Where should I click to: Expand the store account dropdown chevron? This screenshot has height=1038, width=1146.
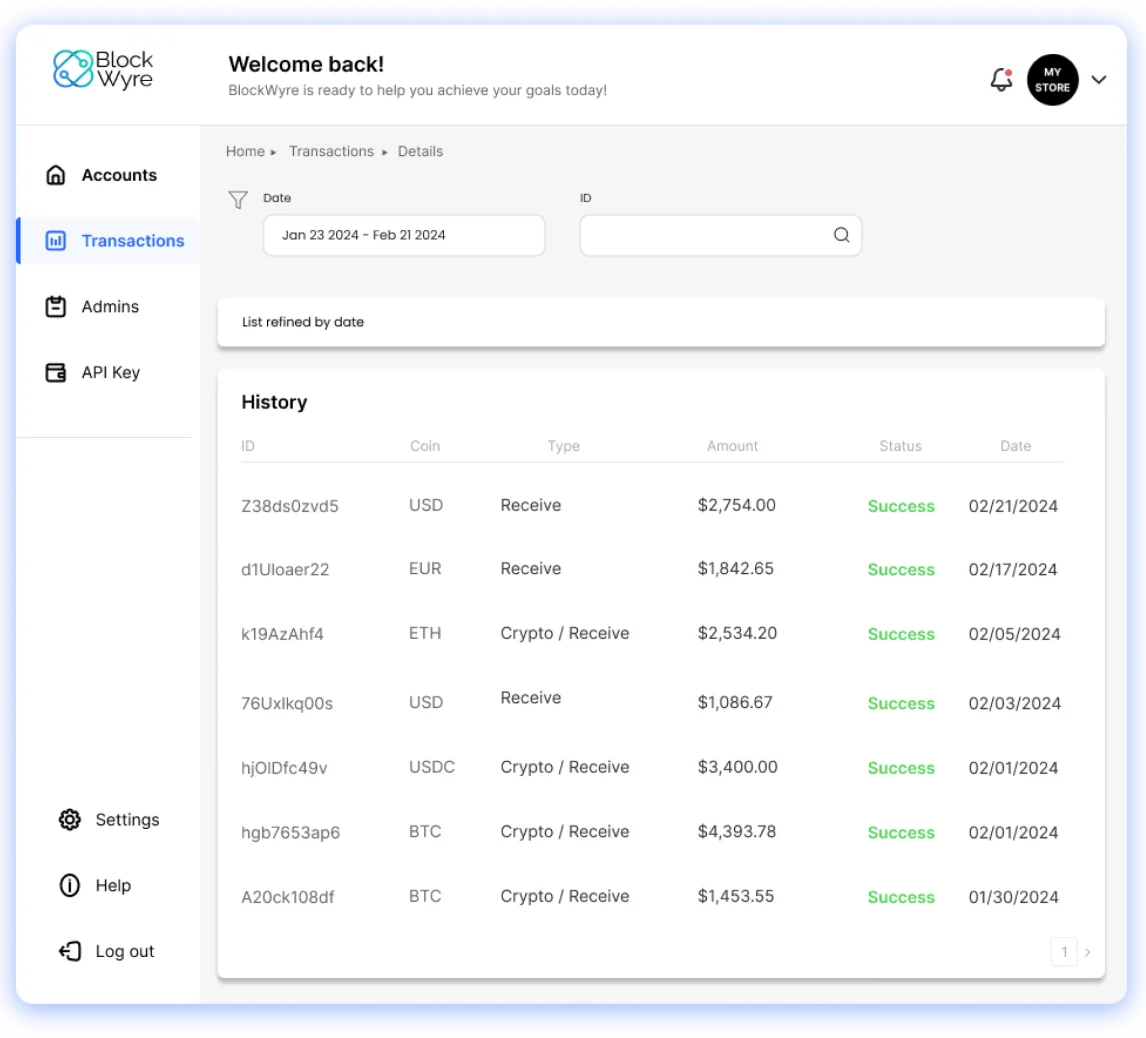click(x=1098, y=80)
